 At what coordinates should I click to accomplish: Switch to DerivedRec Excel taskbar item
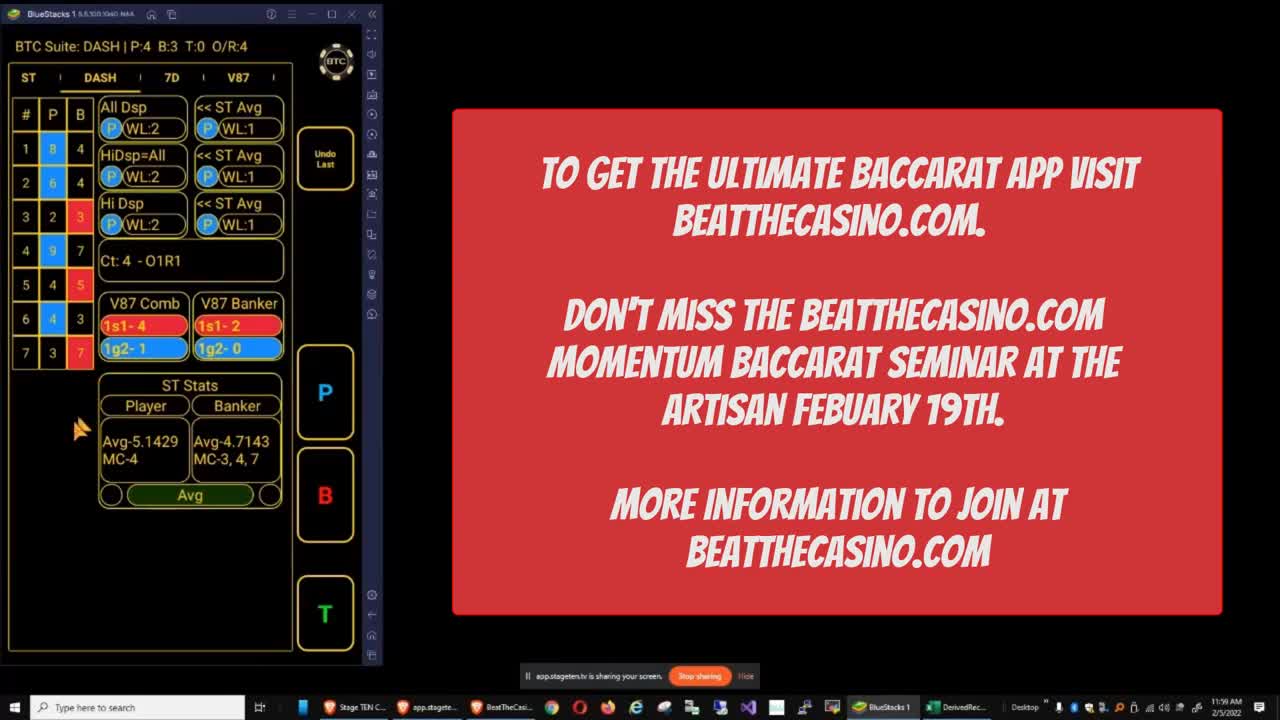[957, 707]
